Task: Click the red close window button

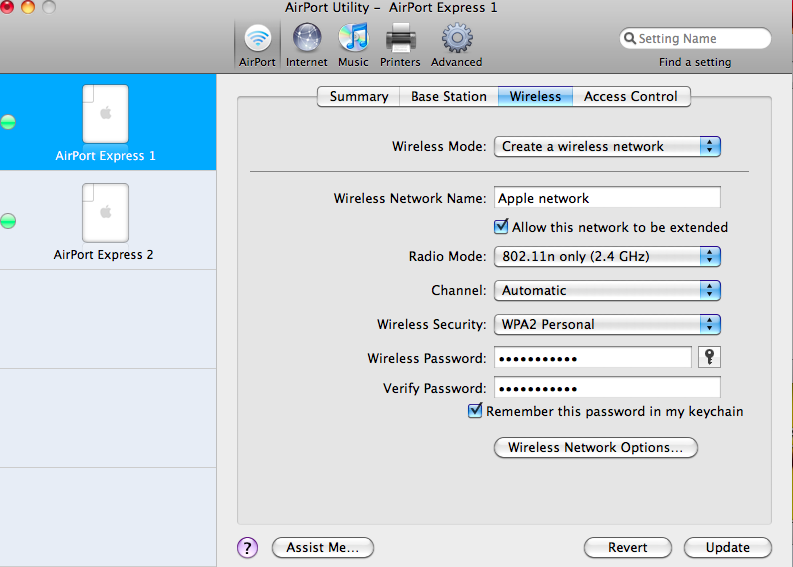Action: pyautogui.click(x=7, y=7)
